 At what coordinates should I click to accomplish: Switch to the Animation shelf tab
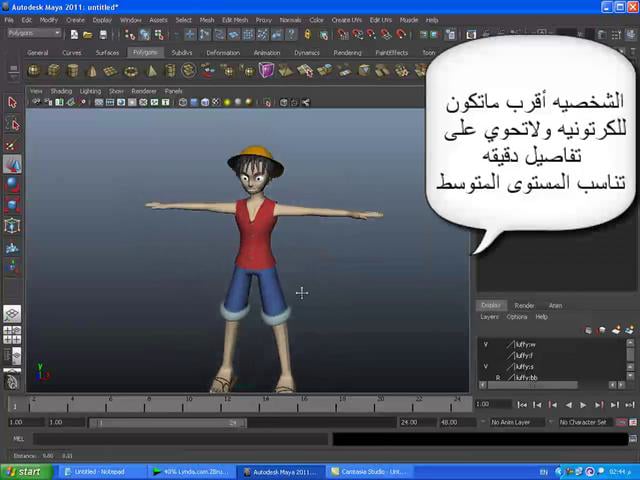coord(267,53)
